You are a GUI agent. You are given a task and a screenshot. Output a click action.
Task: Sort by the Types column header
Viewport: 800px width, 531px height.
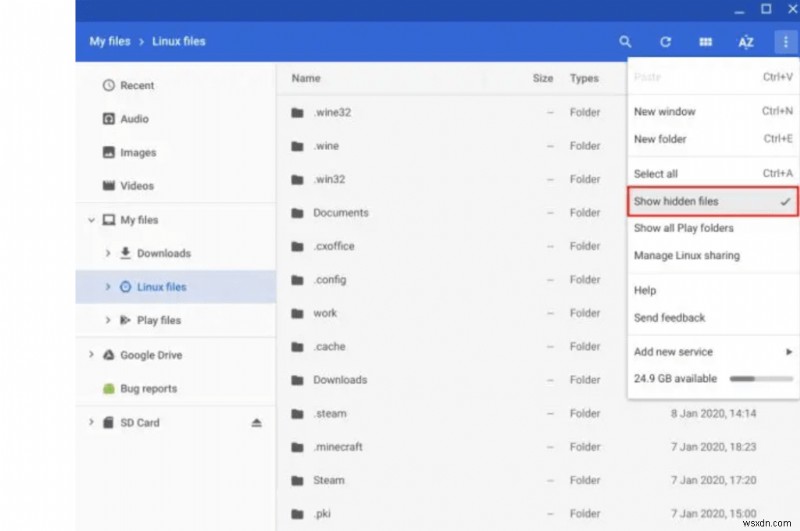tap(584, 78)
